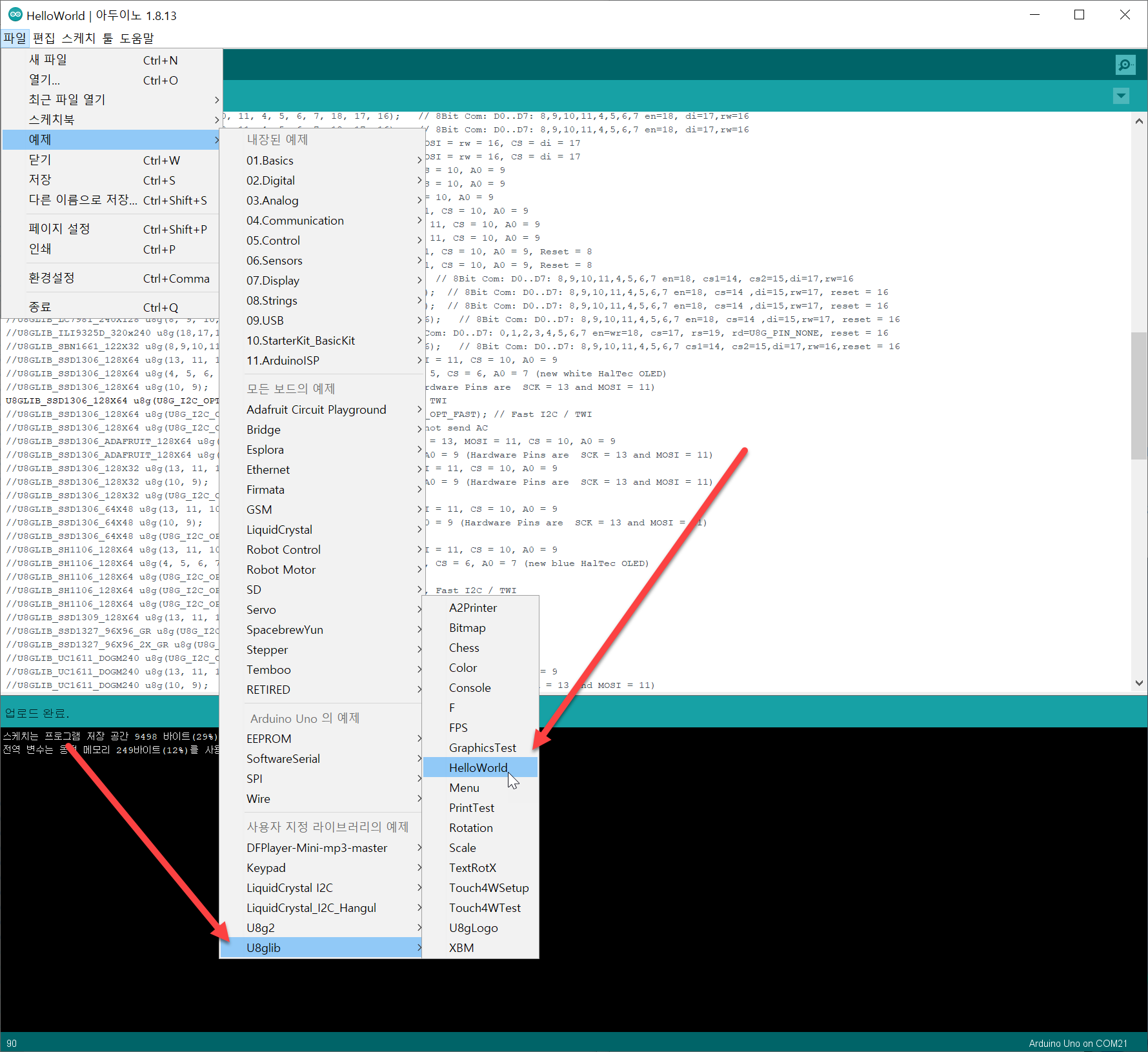The height and width of the screenshot is (1052, 1148).
Task: Expand Firmata library examples
Action: [x=321, y=490]
